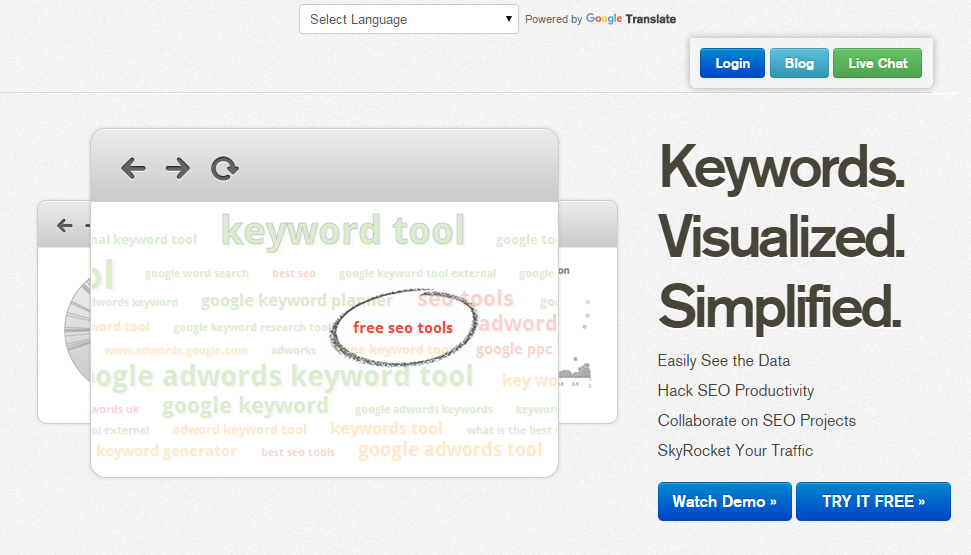This screenshot has height=555, width=971.
Task: Click 'google keyword research tool' keyword
Action: [252, 328]
